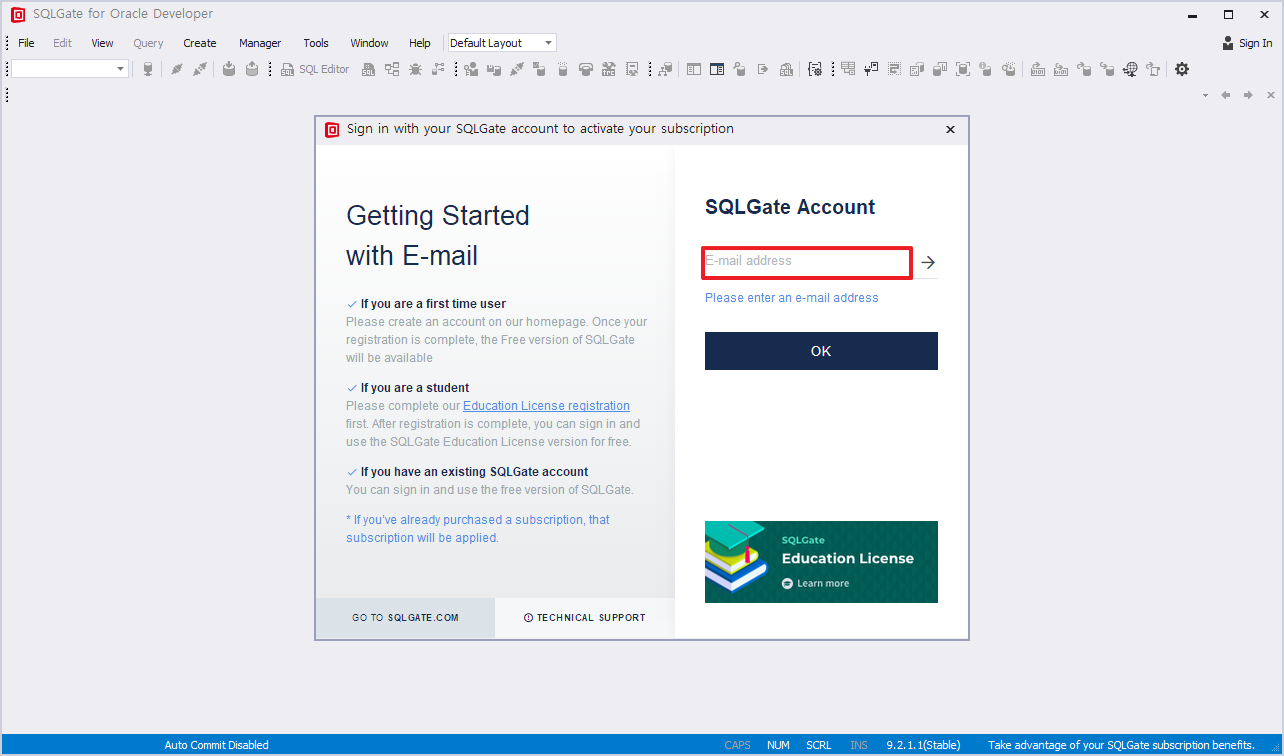This screenshot has width=1284, height=756.
Task: Open the Education License registration link
Action: (x=546, y=406)
